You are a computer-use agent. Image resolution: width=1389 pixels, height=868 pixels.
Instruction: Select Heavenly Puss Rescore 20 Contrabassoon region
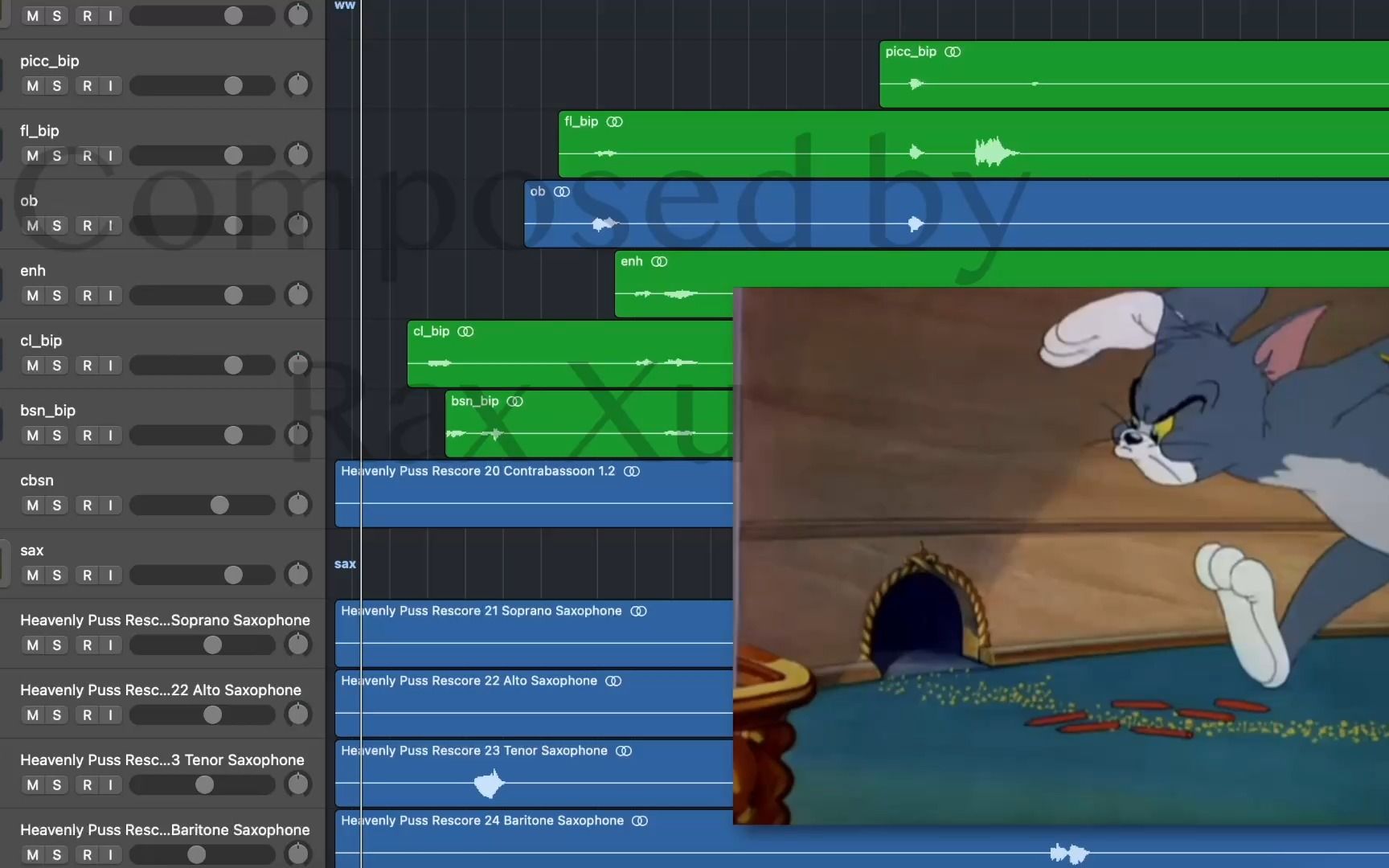point(535,493)
